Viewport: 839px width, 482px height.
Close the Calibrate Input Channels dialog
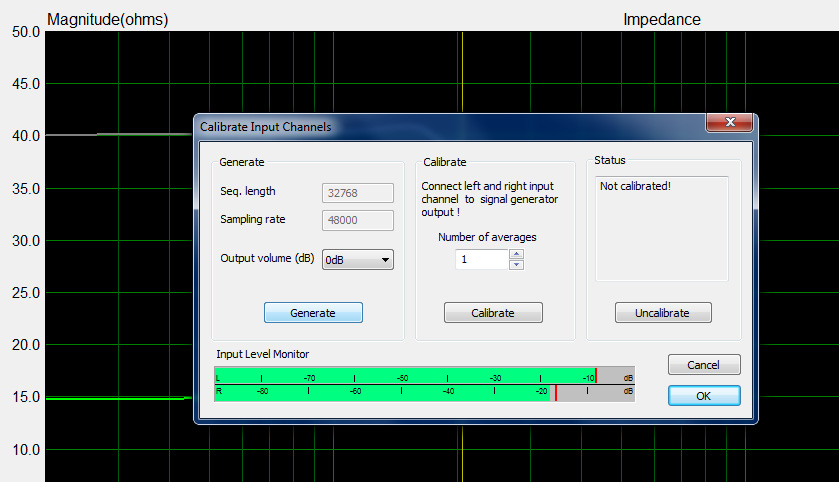coord(730,122)
